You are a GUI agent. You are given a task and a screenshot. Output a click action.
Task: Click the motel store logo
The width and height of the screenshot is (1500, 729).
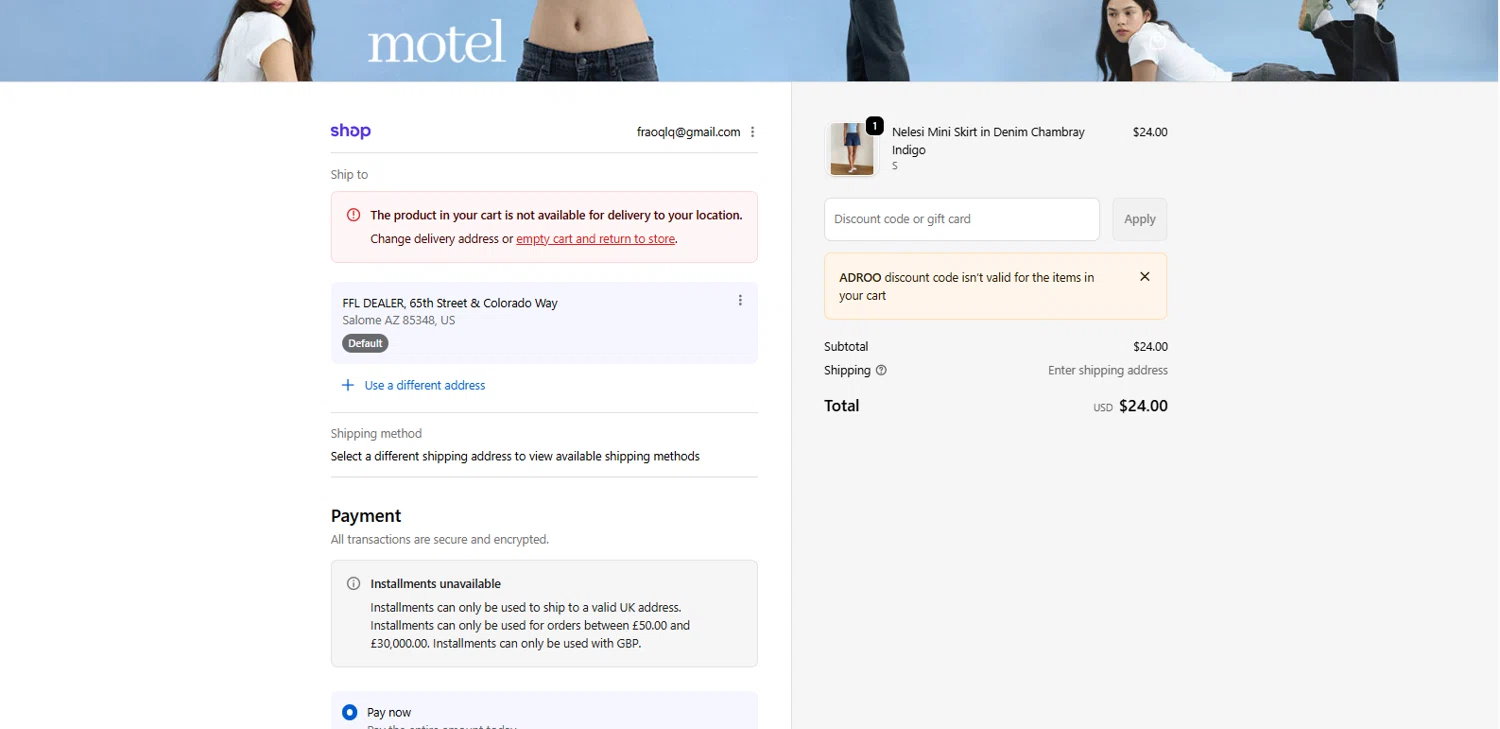click(x=436, y=42)
